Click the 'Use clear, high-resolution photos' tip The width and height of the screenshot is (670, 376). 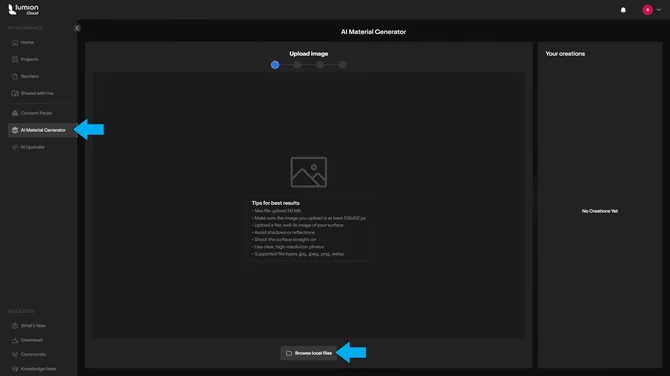[288, 247]
